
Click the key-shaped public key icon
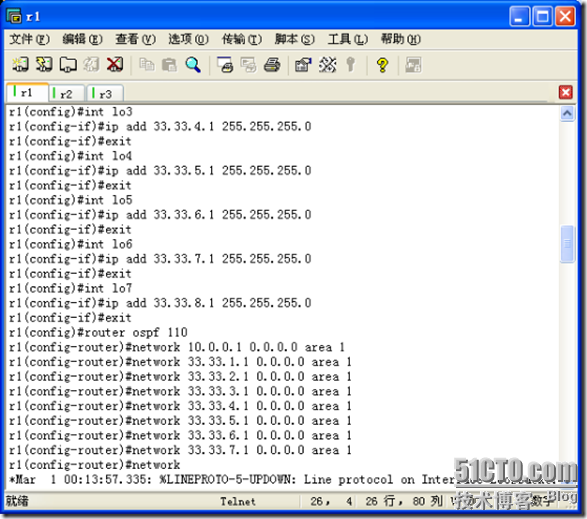(x=351, y=65)
